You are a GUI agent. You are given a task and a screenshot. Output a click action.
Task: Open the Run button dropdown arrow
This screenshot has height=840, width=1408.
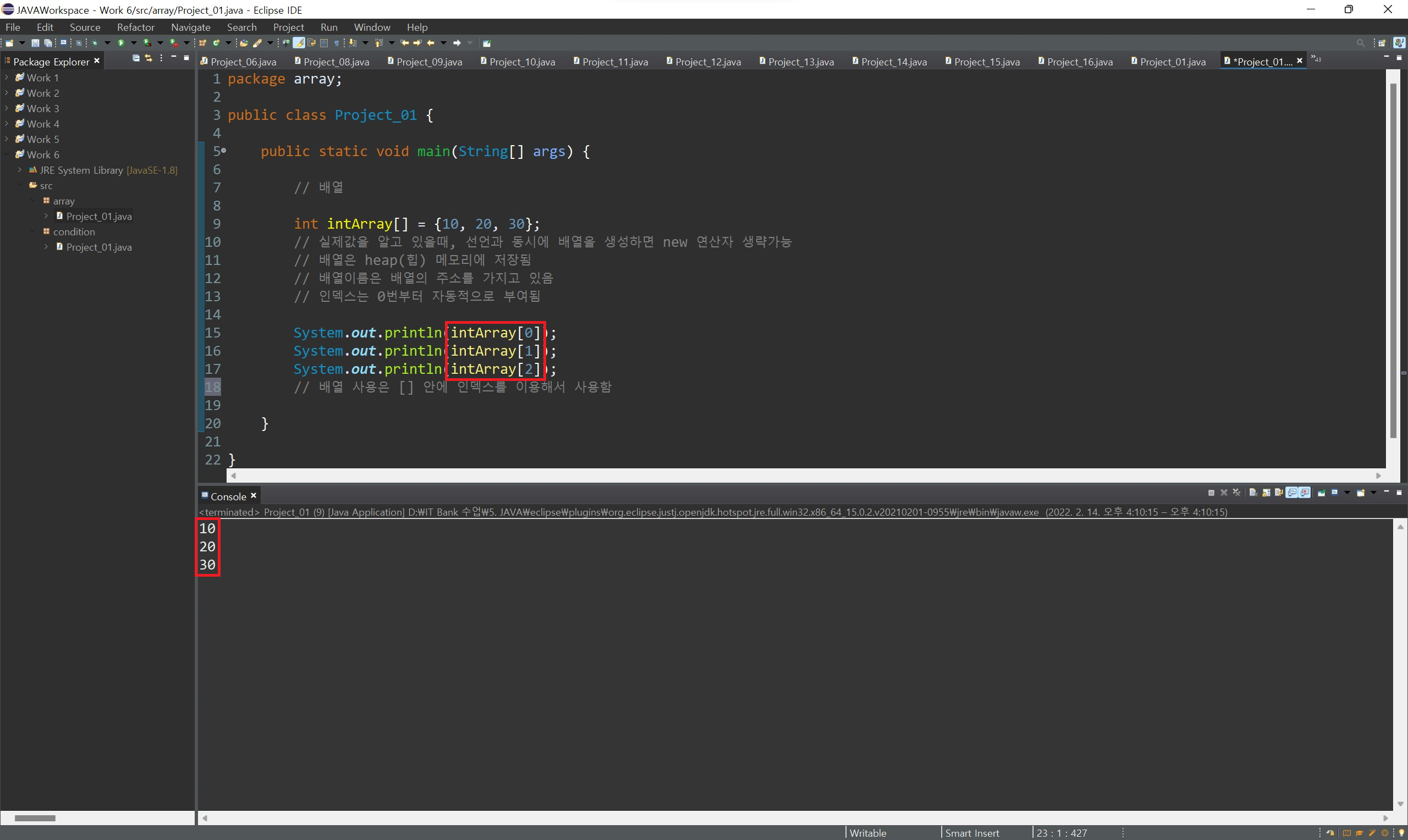(134, 43)
